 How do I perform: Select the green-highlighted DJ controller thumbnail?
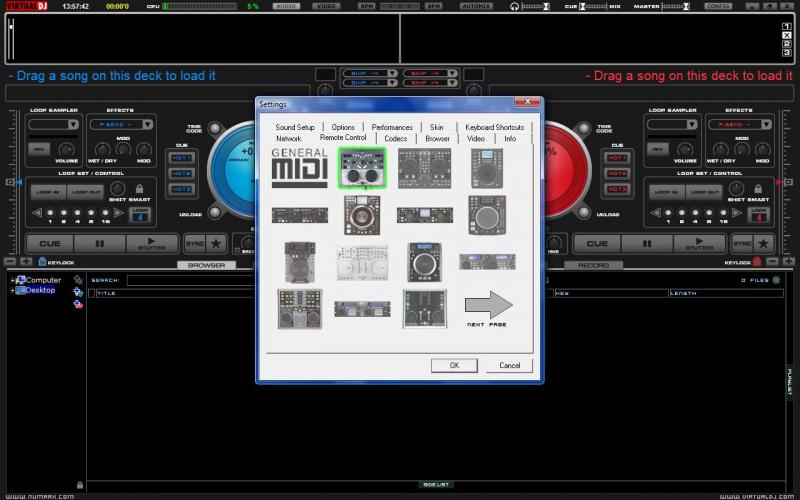362,168
